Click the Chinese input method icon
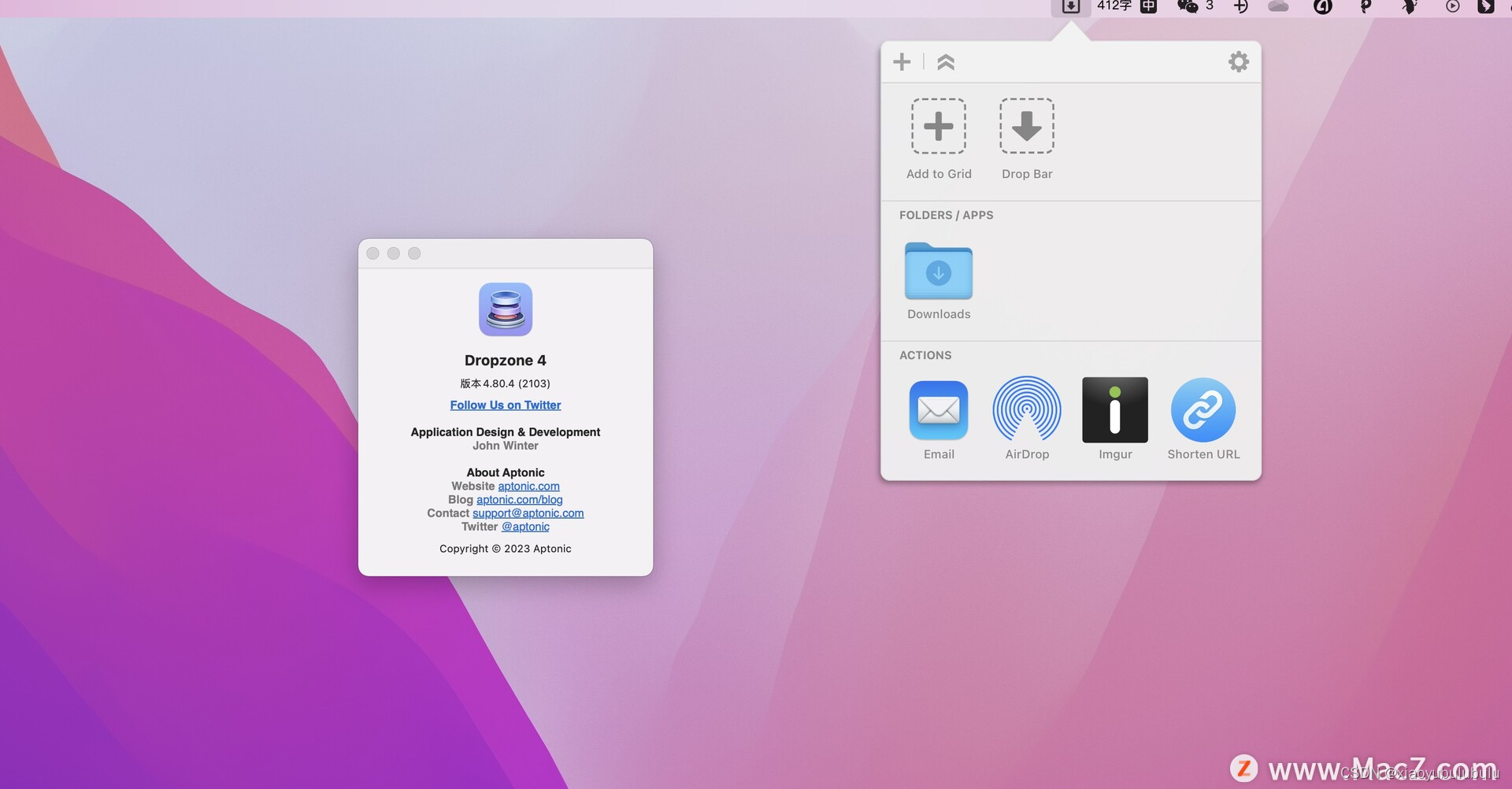Screen dimensions: 1512x789 pos(1149,6)
